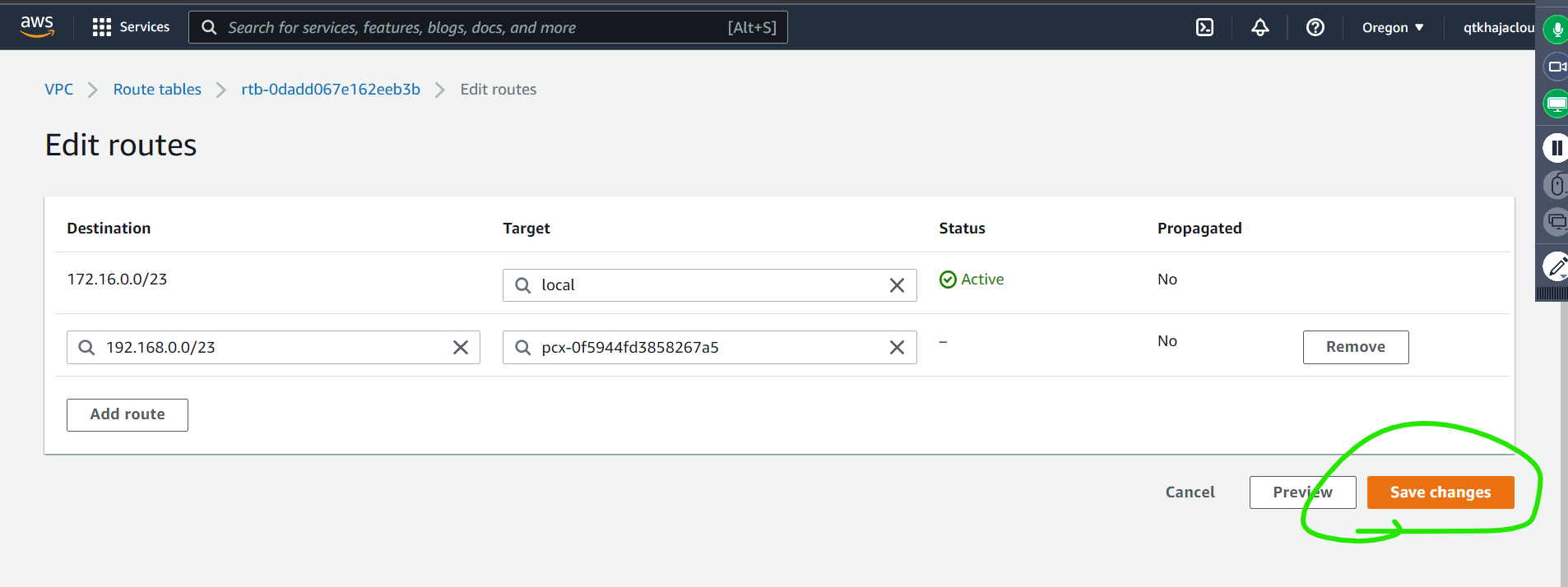
Task: Click the Status column header
Action: point(962,229)
